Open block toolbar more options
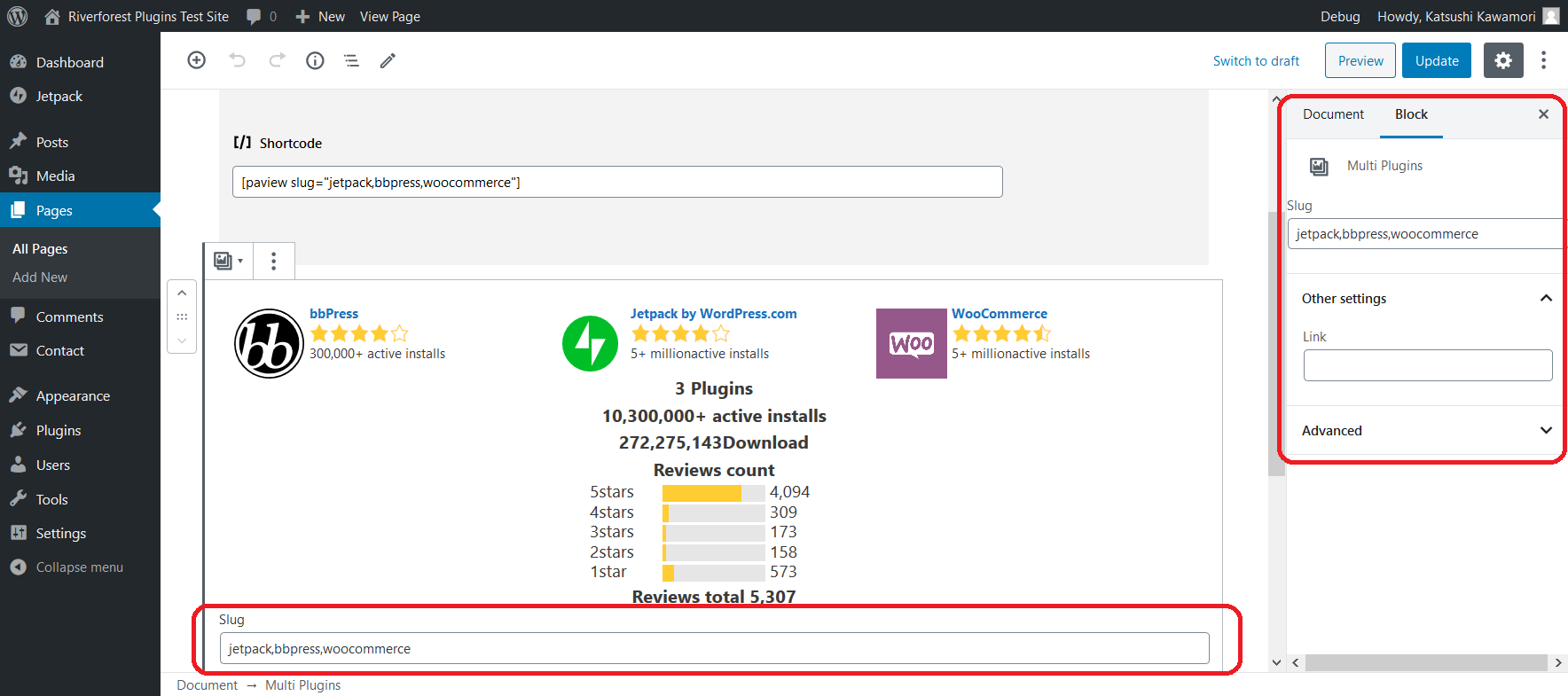The image size is (1568, 696). tap(273, 261)
